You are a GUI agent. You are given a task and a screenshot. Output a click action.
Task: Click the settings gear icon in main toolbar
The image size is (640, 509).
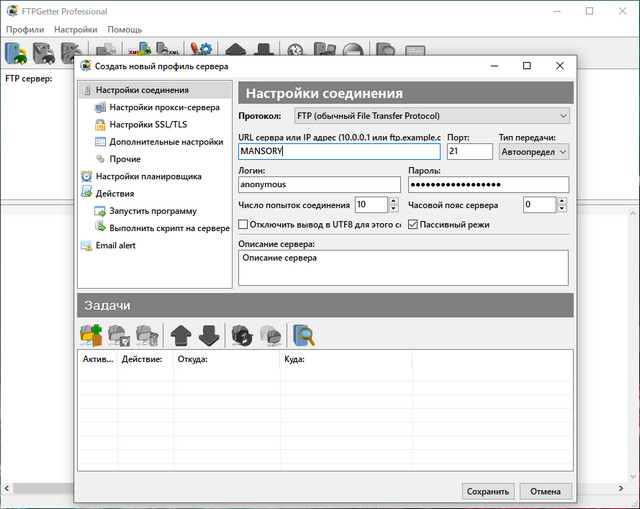[202, 52]
